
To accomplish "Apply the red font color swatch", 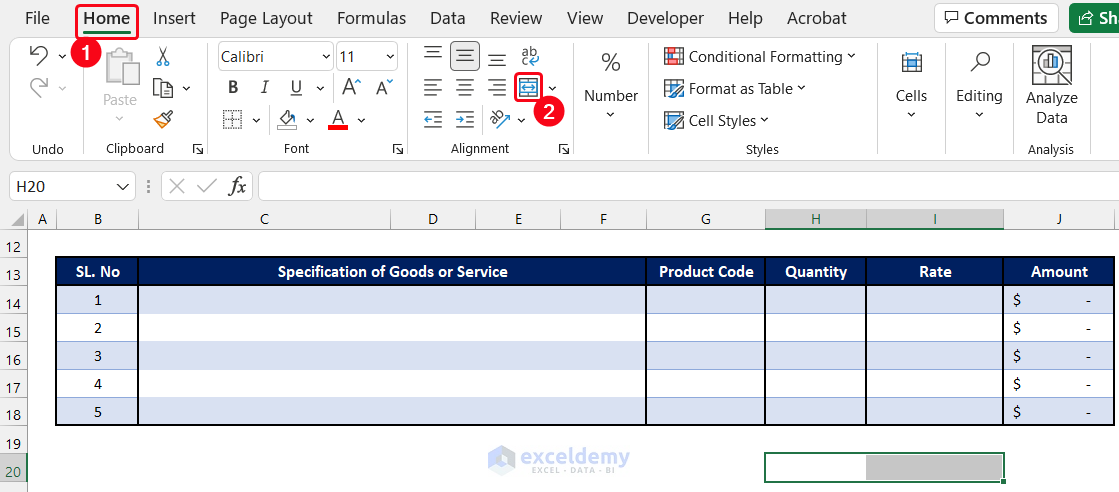I will click(x=337, y=120).
